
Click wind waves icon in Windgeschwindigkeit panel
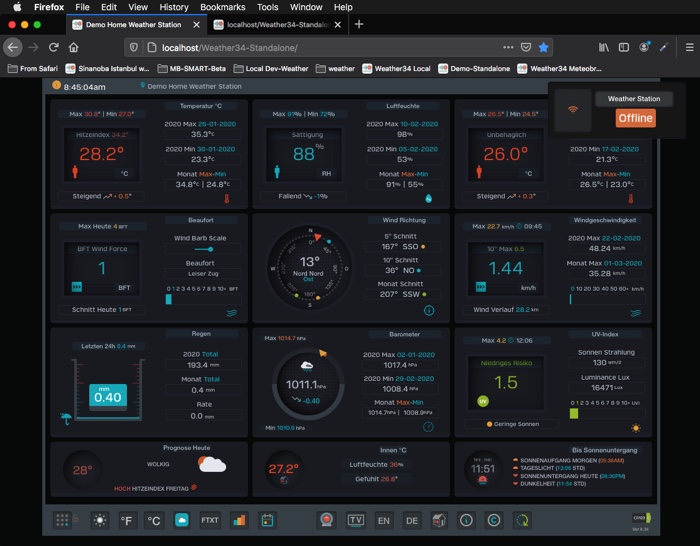pyautogui.click(x=636, y=313)
